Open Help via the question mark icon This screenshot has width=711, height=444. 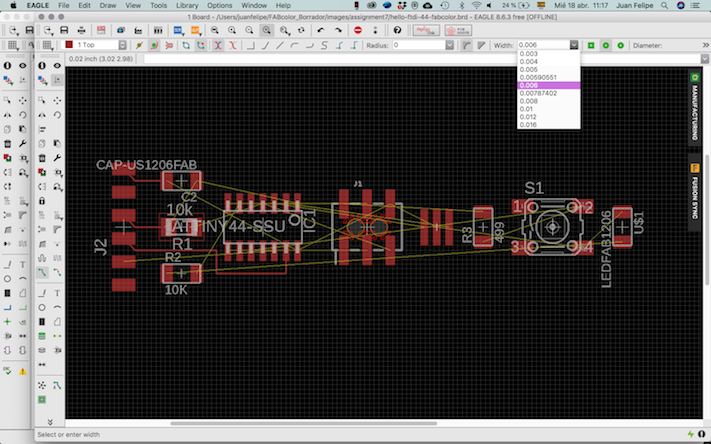pos(397,30)
